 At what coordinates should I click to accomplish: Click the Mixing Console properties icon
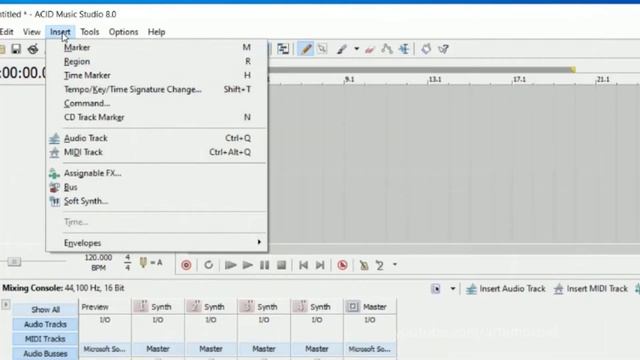(x=436, y=289)
